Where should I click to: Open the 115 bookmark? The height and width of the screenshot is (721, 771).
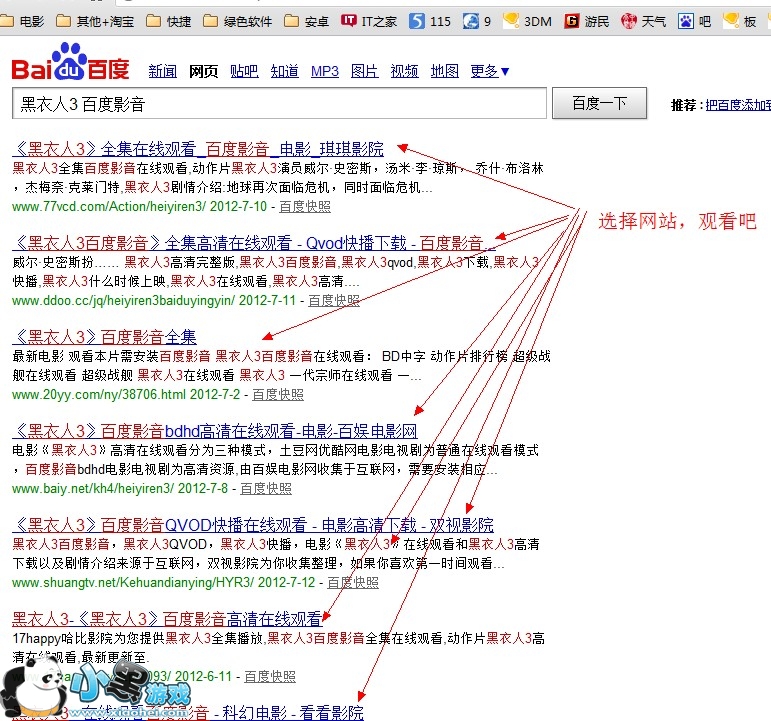point(430,21)
